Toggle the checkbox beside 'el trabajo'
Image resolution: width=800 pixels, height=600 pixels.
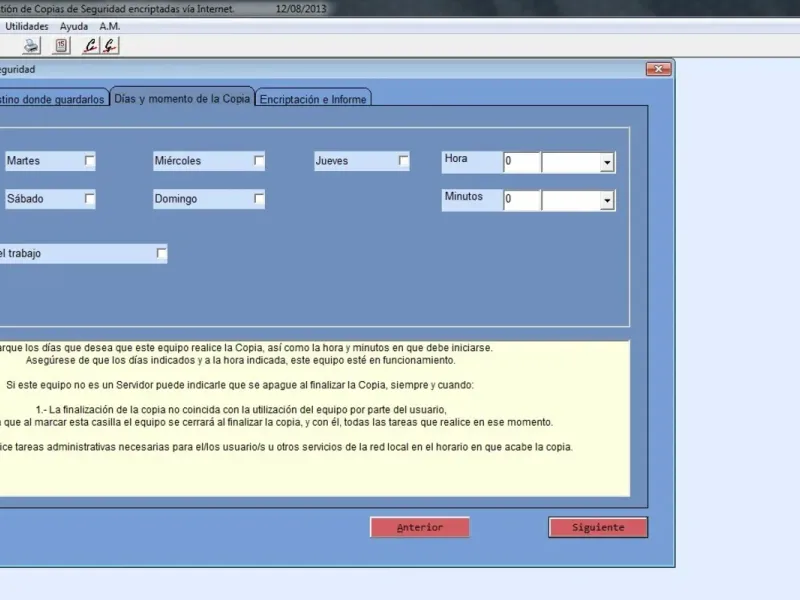pos(161,253)
